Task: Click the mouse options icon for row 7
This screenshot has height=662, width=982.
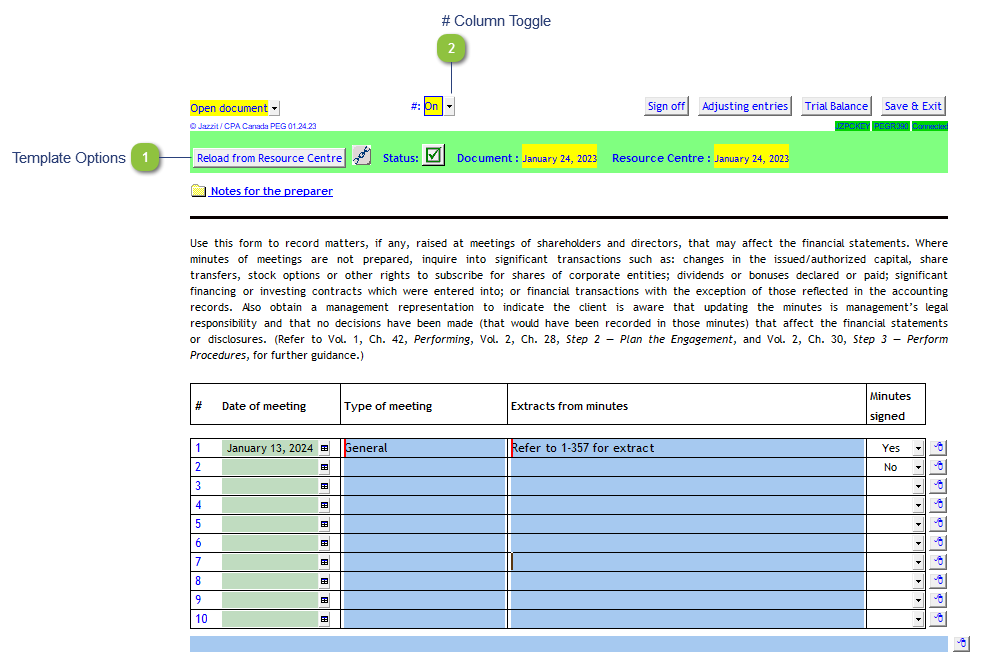Action: pos(938,562)
